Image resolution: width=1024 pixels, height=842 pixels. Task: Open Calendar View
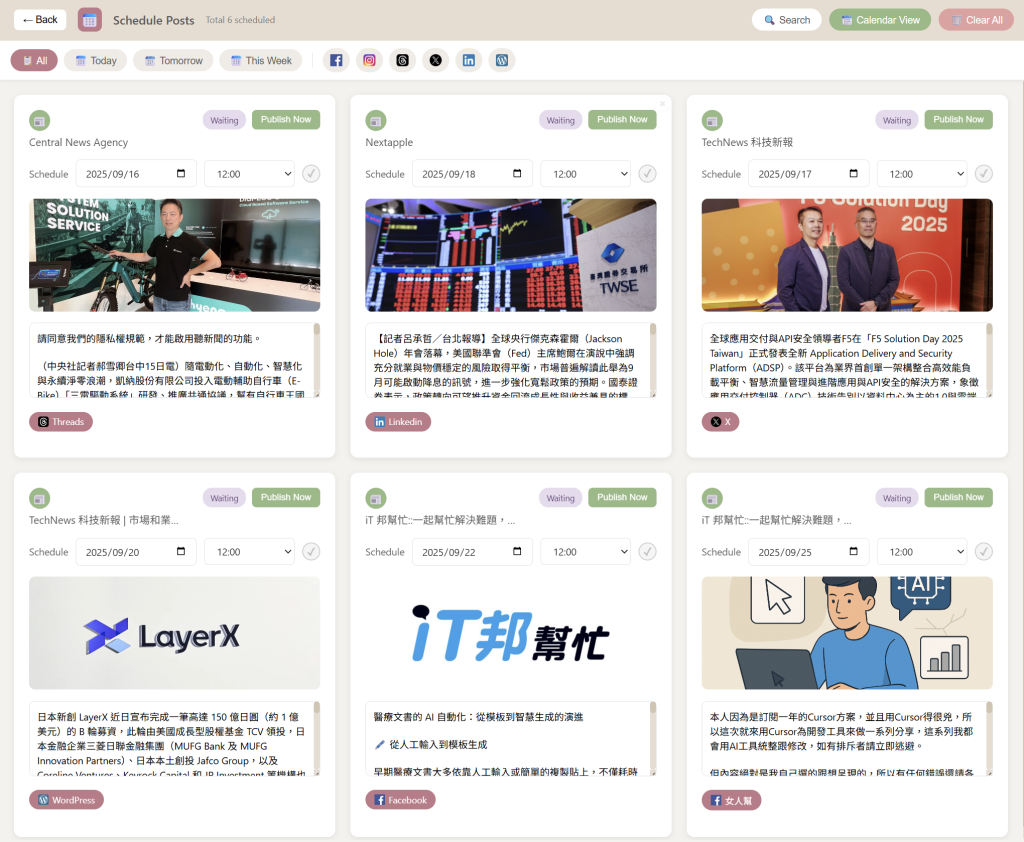pyautogui.click(x=879, y=20)
